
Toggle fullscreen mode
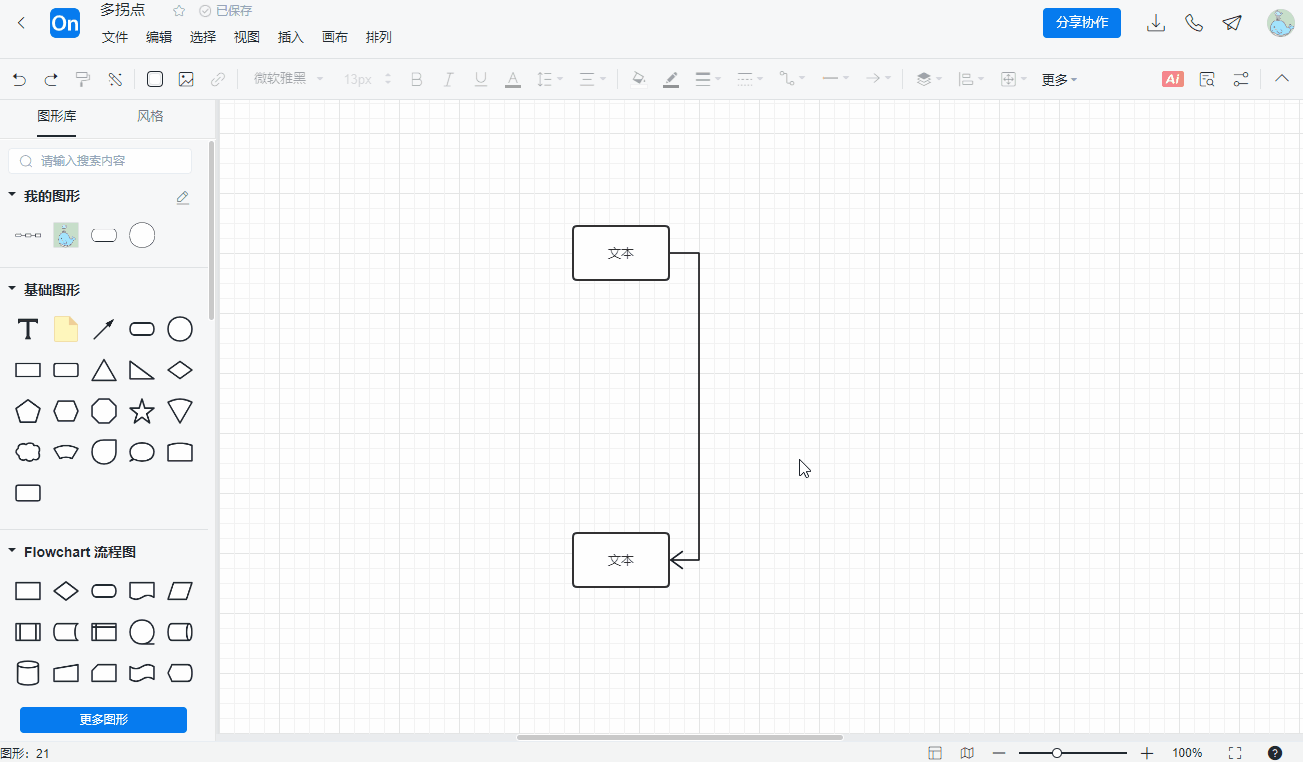[1235, 753]
